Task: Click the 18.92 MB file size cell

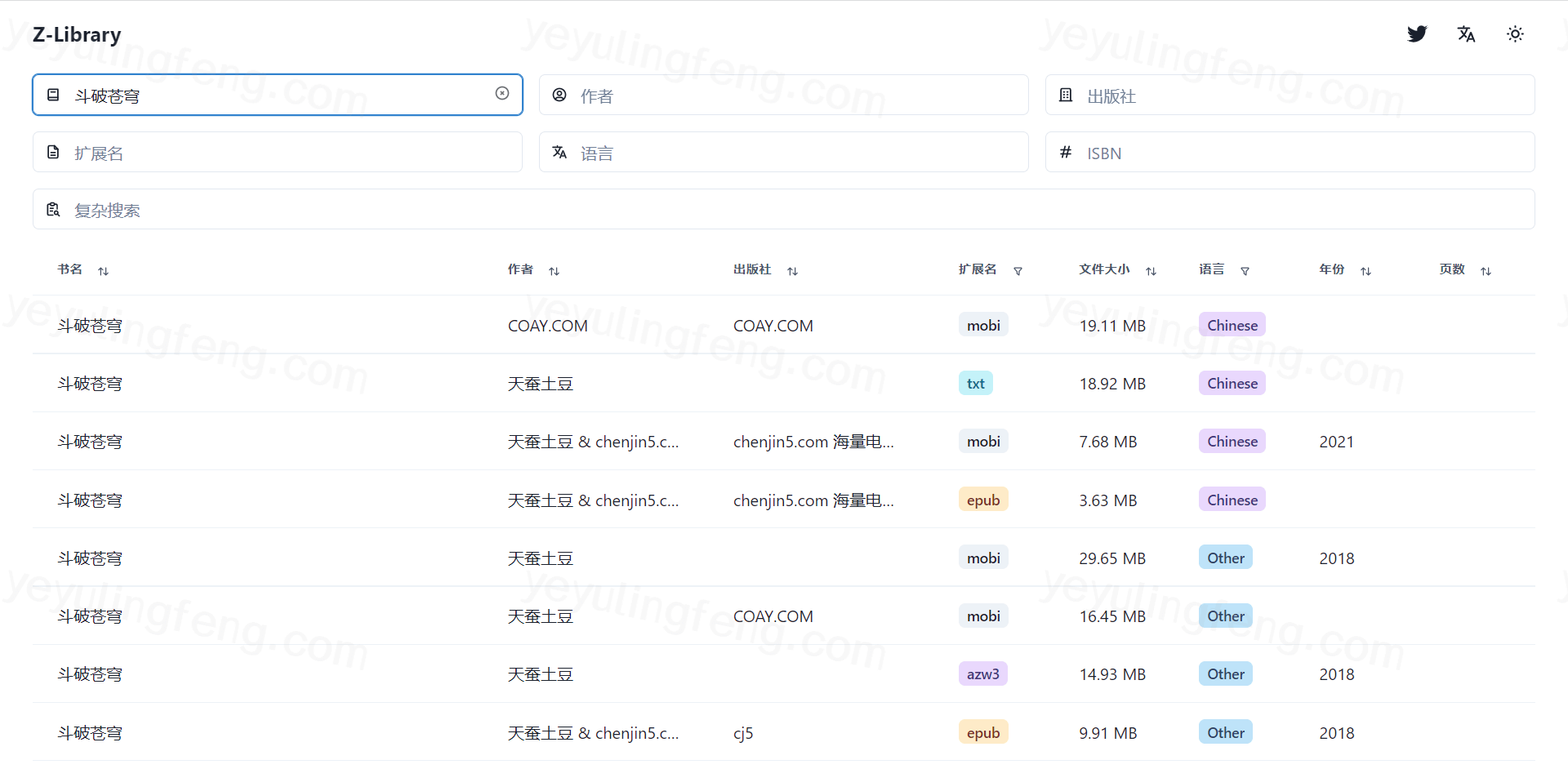Action: coord(1112,384)
